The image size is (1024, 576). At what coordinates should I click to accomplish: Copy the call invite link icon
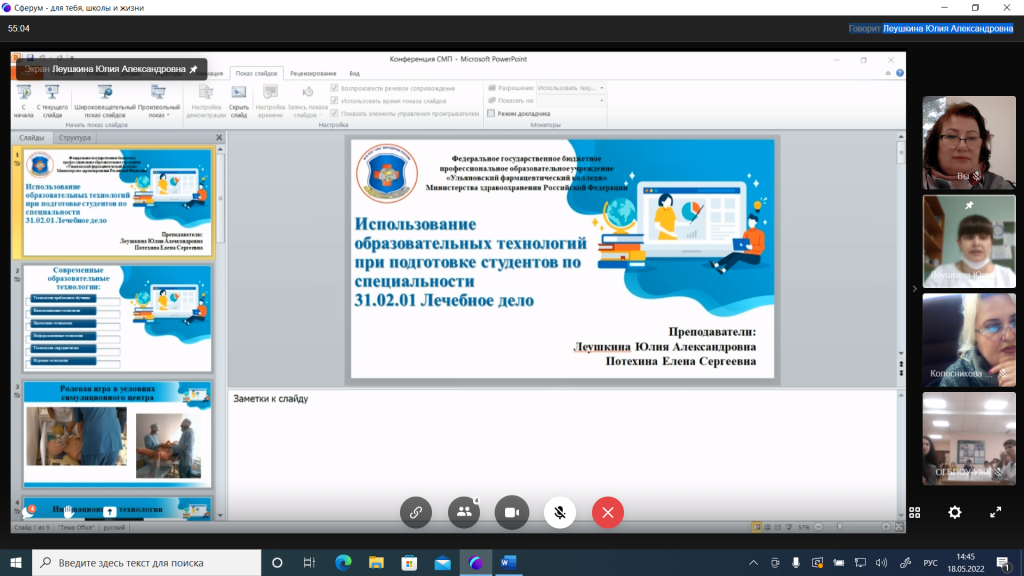[416, 512]
